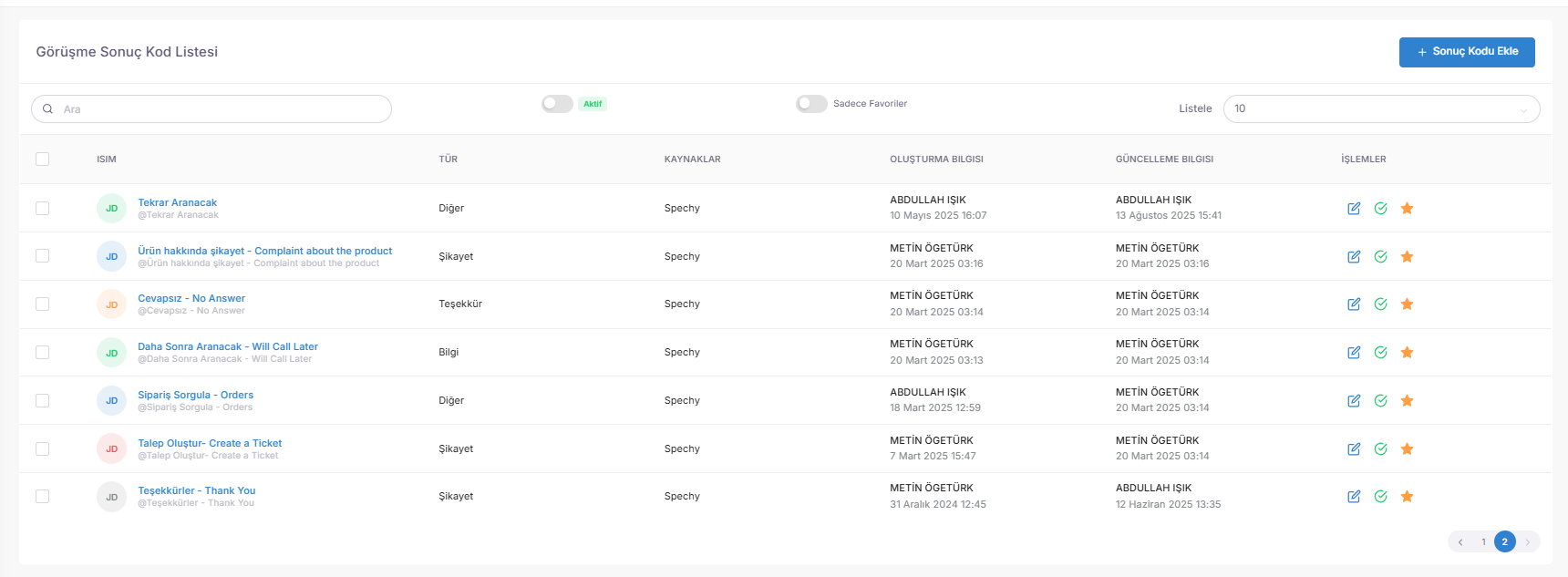Sort by ISIM column header
This screenshot has height=577, width=1568.
tap(107, 160)
